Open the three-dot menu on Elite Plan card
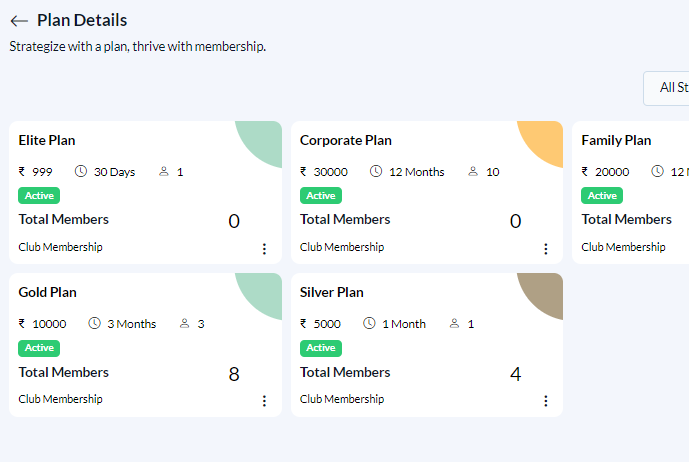Image resolution: width=689 pixels, height=462 pixels. coord(264,249)
